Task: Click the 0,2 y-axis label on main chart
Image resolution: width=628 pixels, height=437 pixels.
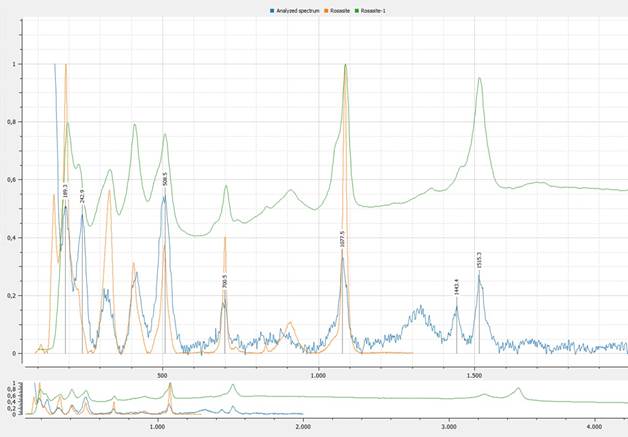Action: (10, 296)
